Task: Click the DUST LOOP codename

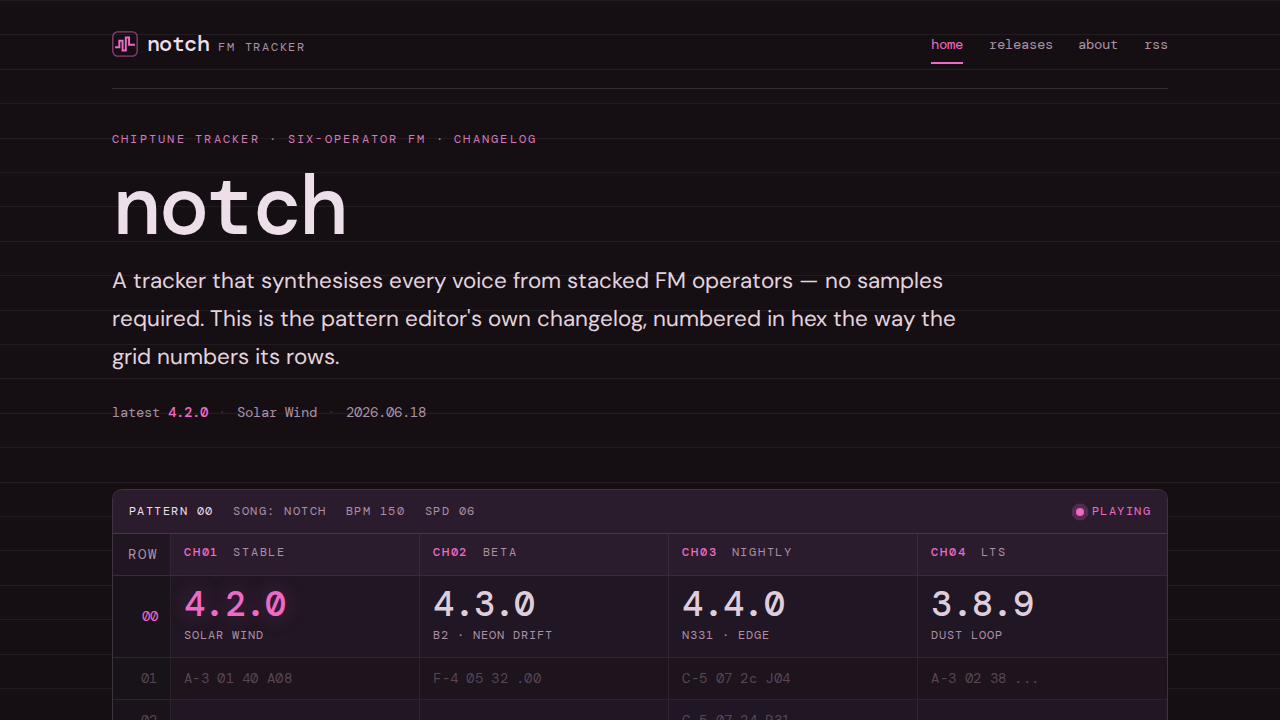Action: click(x=967, y=635)
